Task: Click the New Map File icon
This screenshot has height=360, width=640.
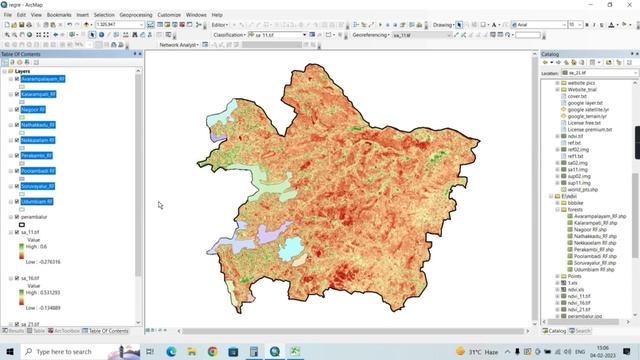Action: point(7,25)
